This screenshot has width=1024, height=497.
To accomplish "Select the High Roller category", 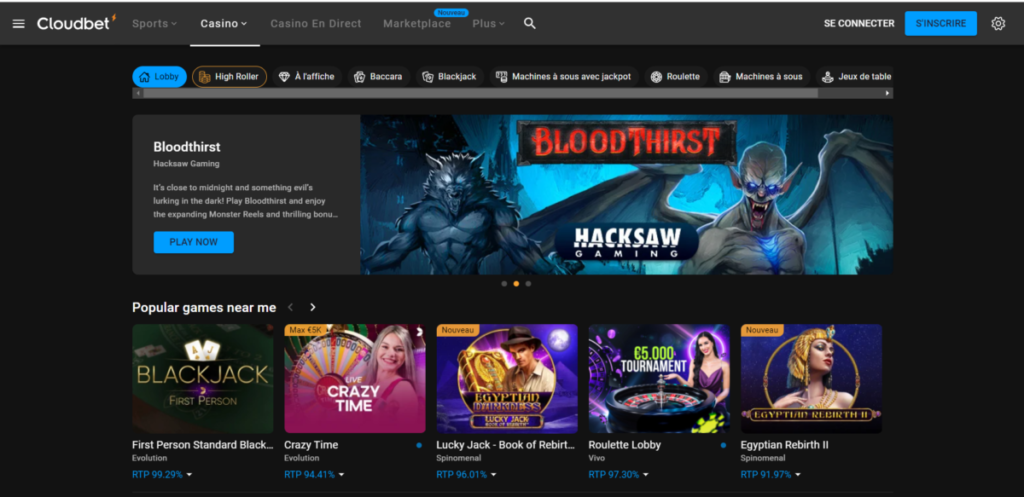I will coord(229,77).
